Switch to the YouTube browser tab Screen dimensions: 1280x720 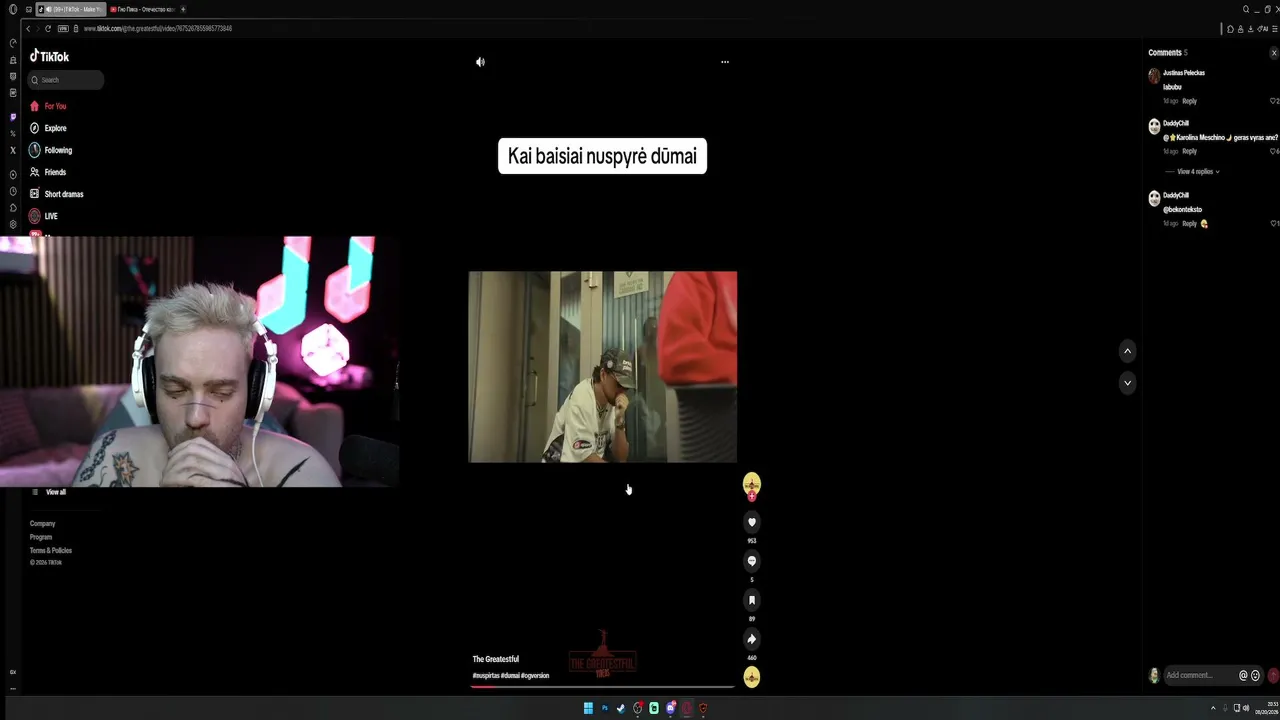pyautogui.click(x=141, y=9)
